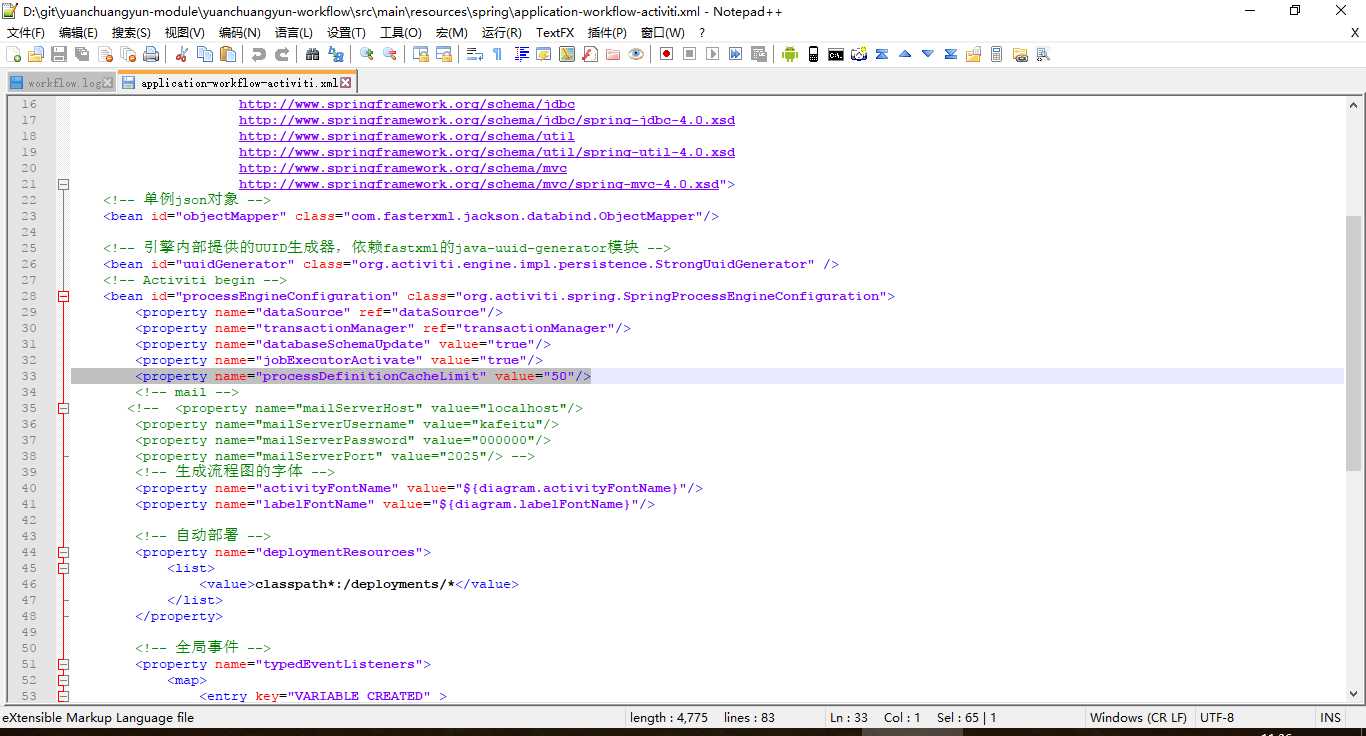Click the calculator toolbar icon
The image size is (1366, 736).
pos(996,54)
